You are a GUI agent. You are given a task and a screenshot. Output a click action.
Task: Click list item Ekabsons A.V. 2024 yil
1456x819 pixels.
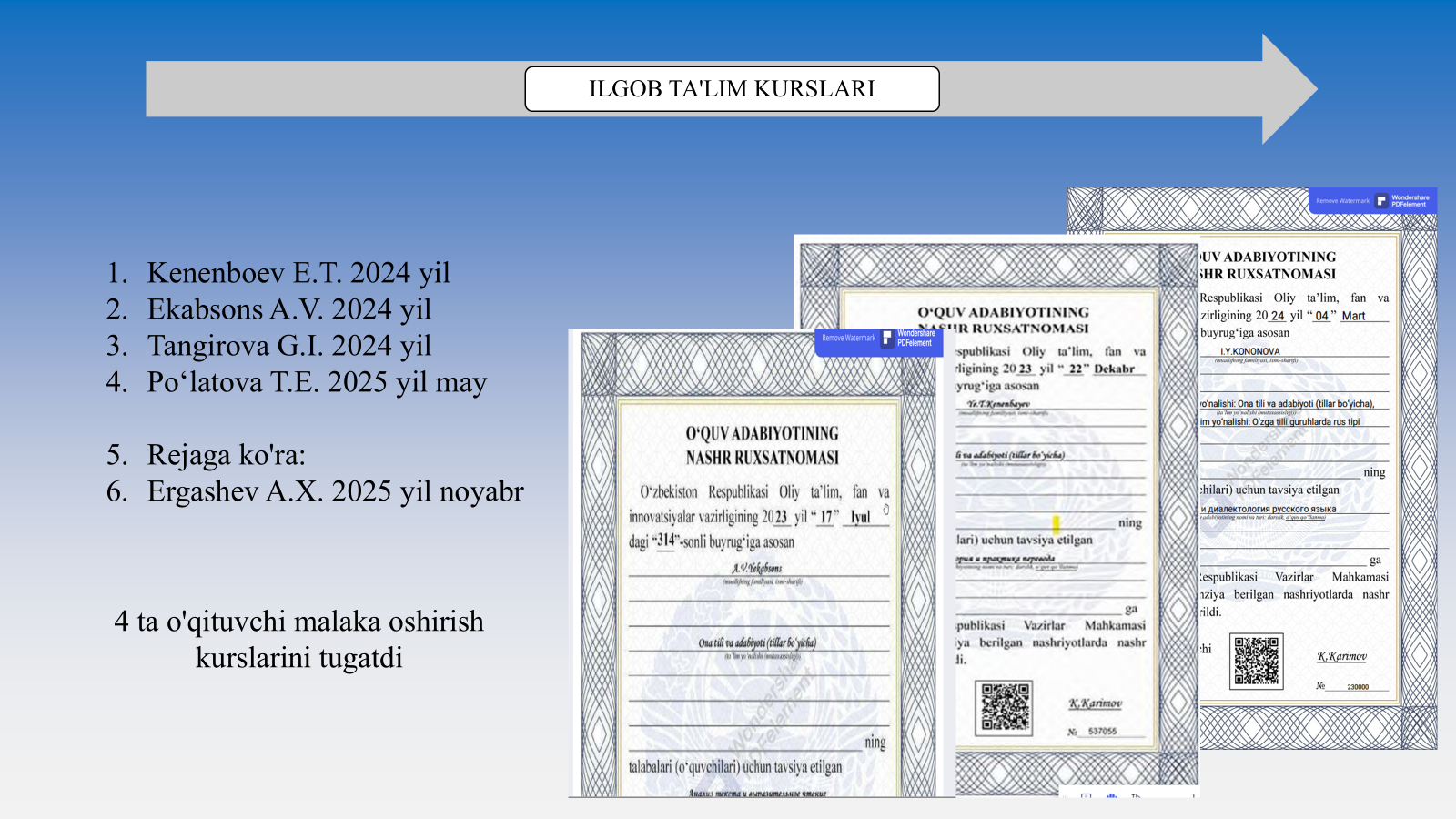tap(288, 309)
